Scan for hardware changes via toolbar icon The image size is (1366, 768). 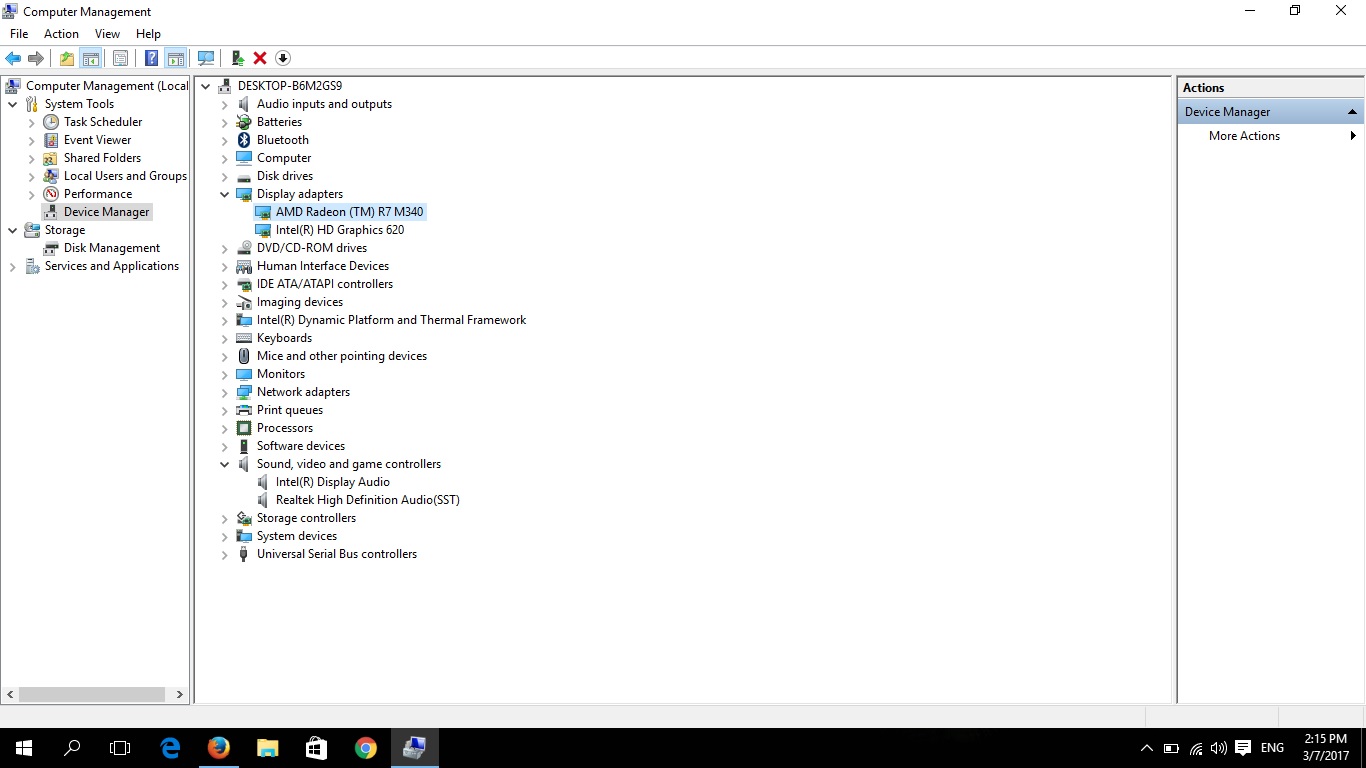pyautogui.click(x=206, y=58)
